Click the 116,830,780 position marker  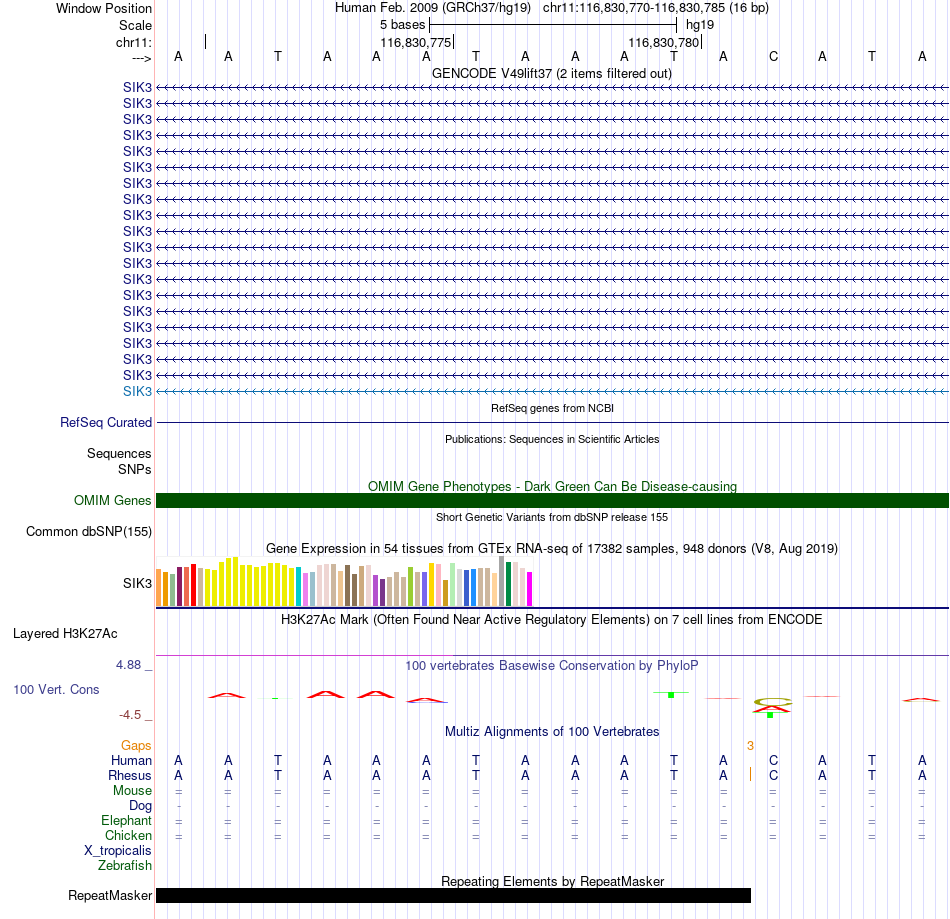(664, 42)
